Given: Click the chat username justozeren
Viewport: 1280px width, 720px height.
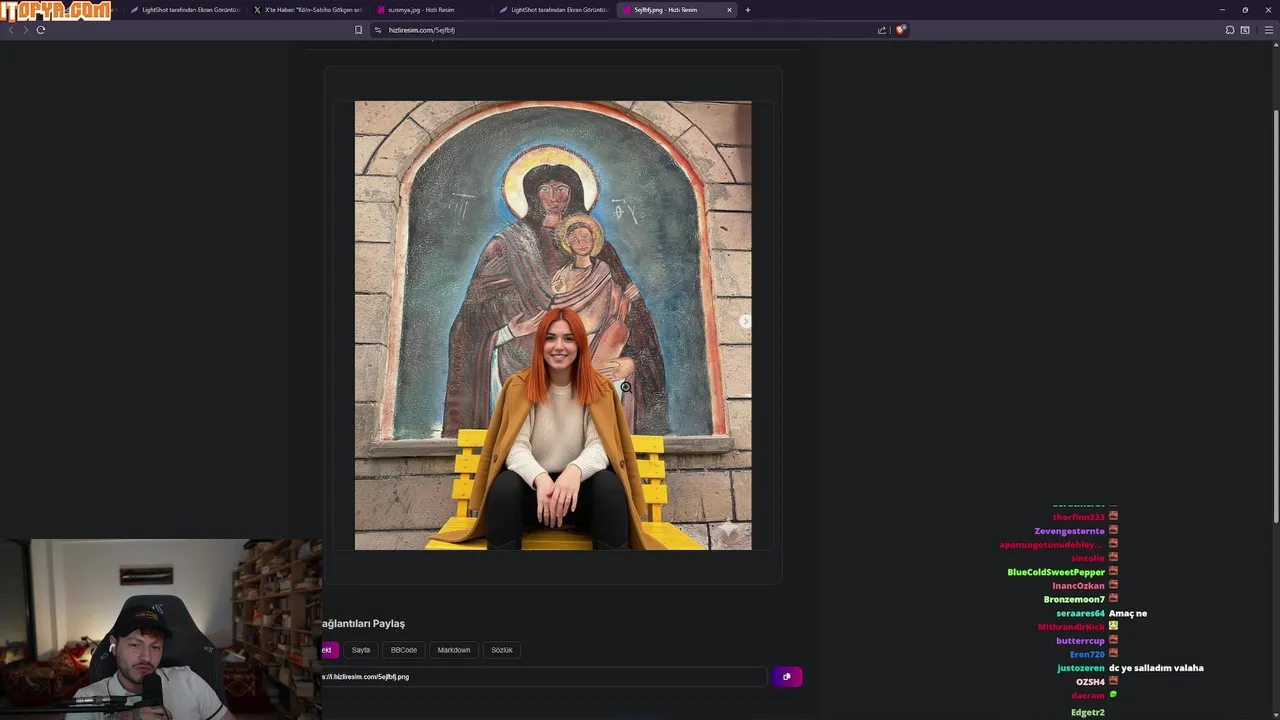Looking at the screenshot, I should click(x=1081, y=668).
